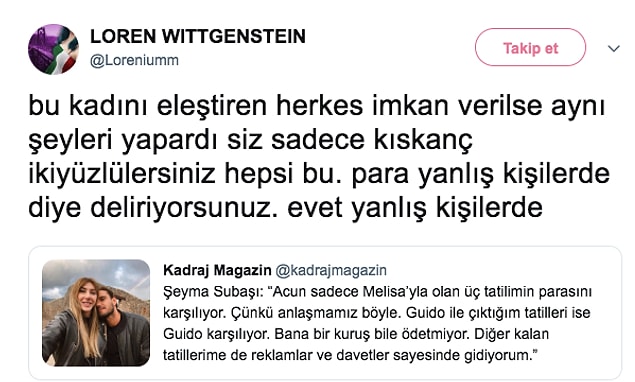
Task: Visit the @kadrajmagazin handle
Action: tap(331, 270)
